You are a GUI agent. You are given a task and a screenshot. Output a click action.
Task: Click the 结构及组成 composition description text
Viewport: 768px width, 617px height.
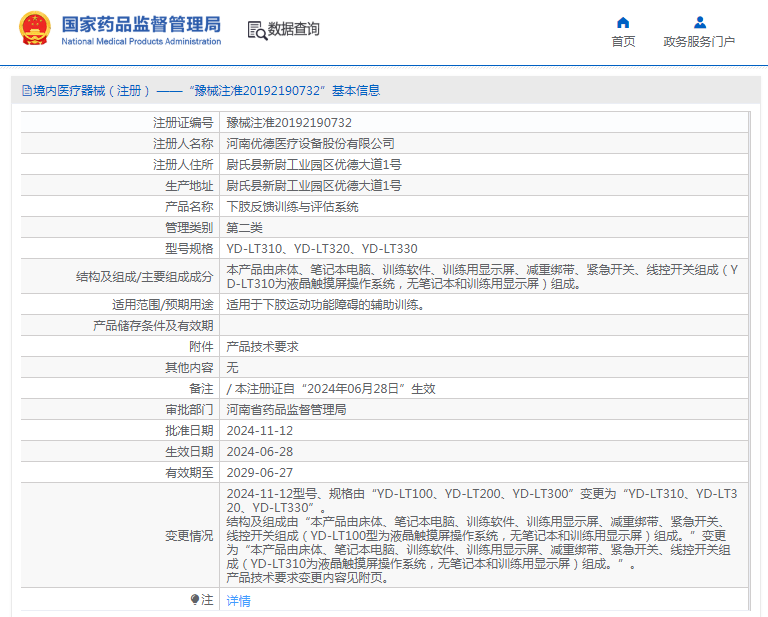pos(482,277)
